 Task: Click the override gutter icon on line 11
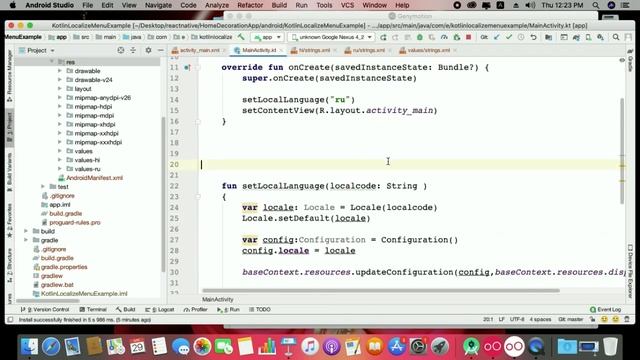pyautogui.click(x=187, y=67)
